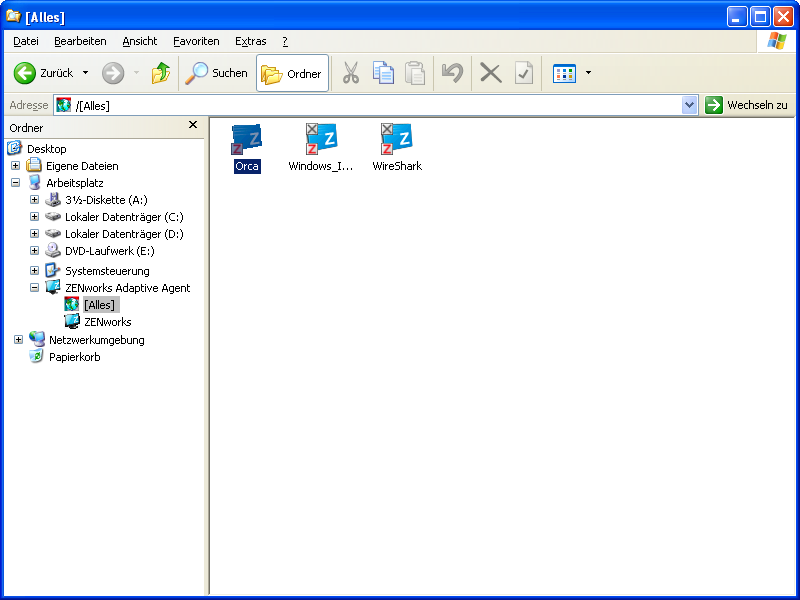Toggle the Ordner folders pane button
The width and height of the screenshot is (800, 600).
[292, 73]
